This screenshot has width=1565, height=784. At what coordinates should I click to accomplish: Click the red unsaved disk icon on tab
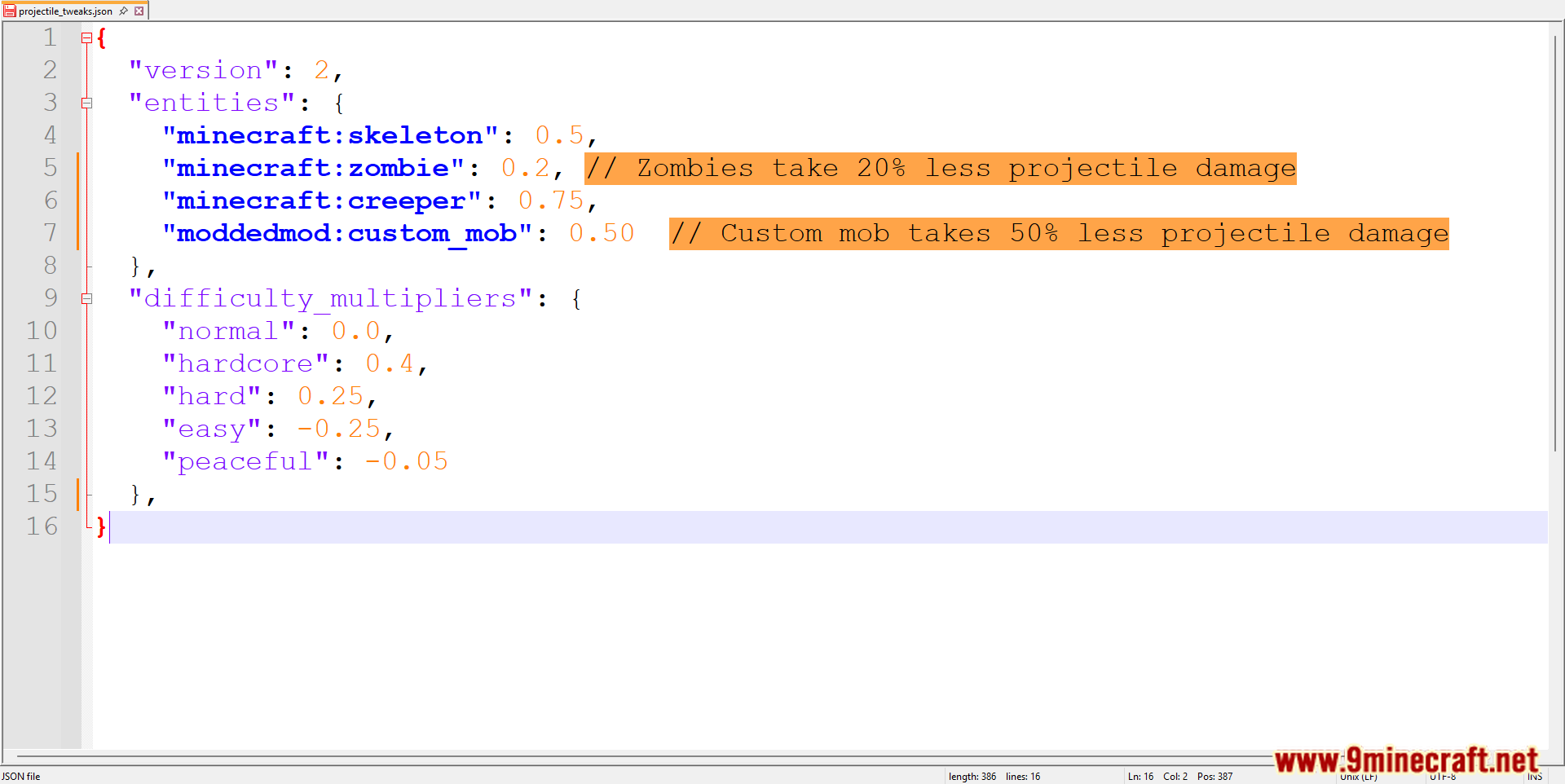[10, 11]
